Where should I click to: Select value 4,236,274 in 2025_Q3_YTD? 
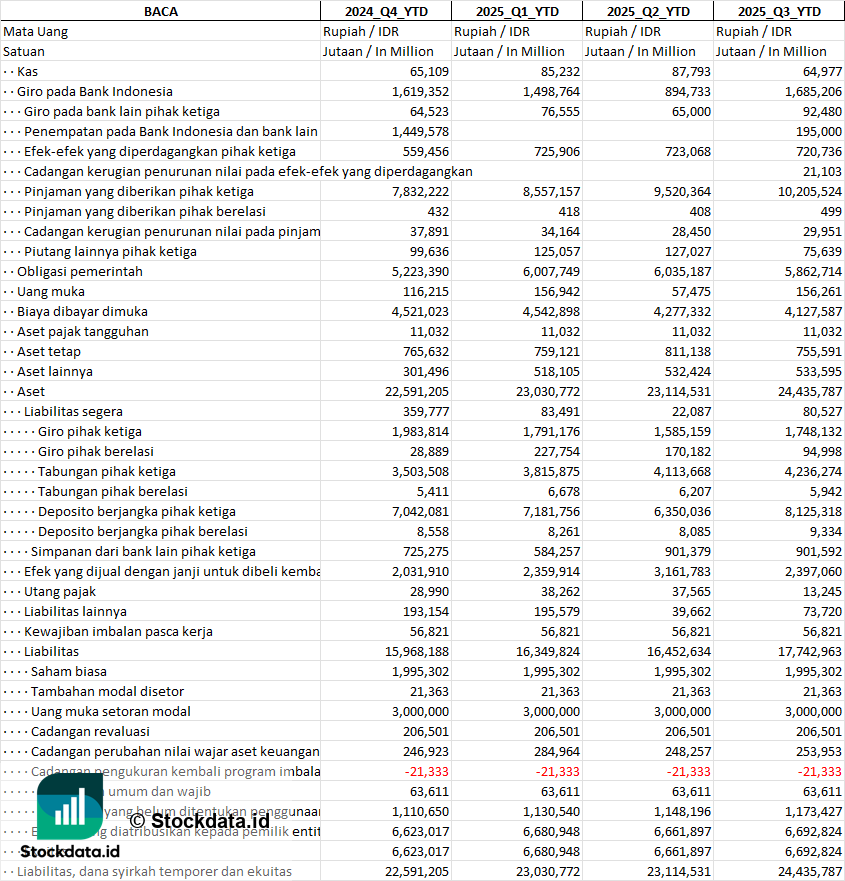[x=813, y=471]
